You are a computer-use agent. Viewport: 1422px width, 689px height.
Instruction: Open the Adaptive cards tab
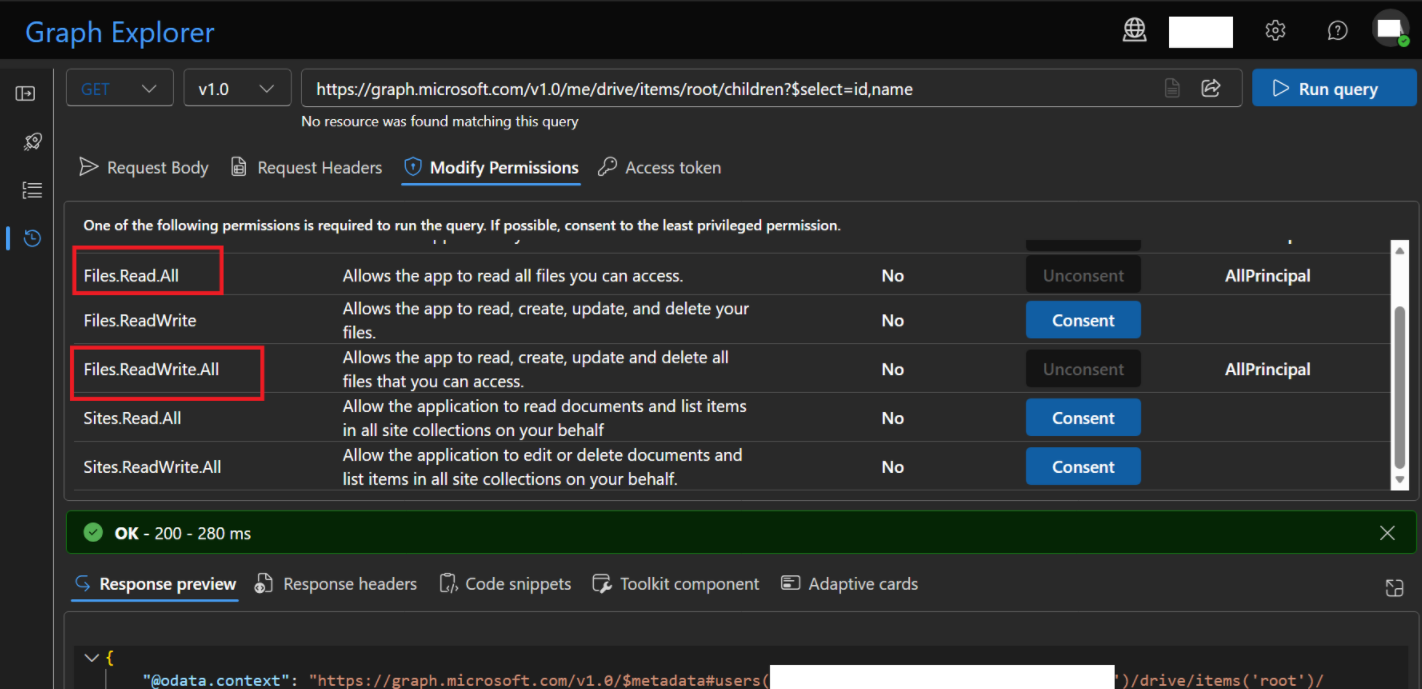849,584
